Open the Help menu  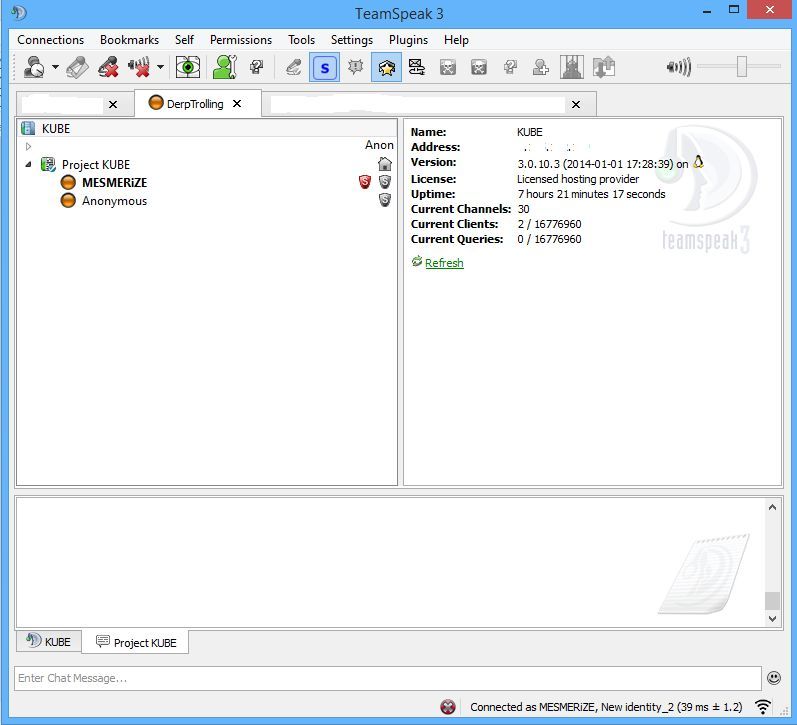(456, 40)
